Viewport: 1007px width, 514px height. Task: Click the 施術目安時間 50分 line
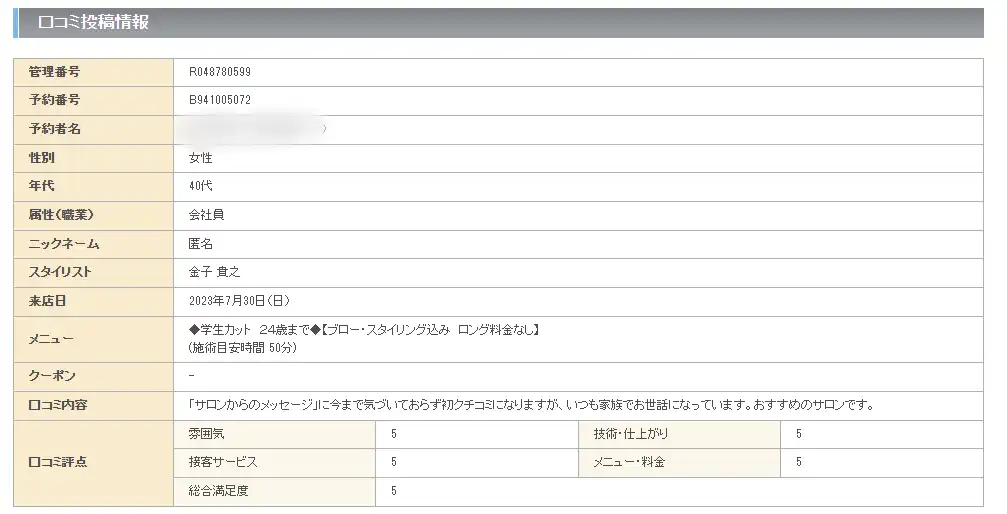(243, 348)
